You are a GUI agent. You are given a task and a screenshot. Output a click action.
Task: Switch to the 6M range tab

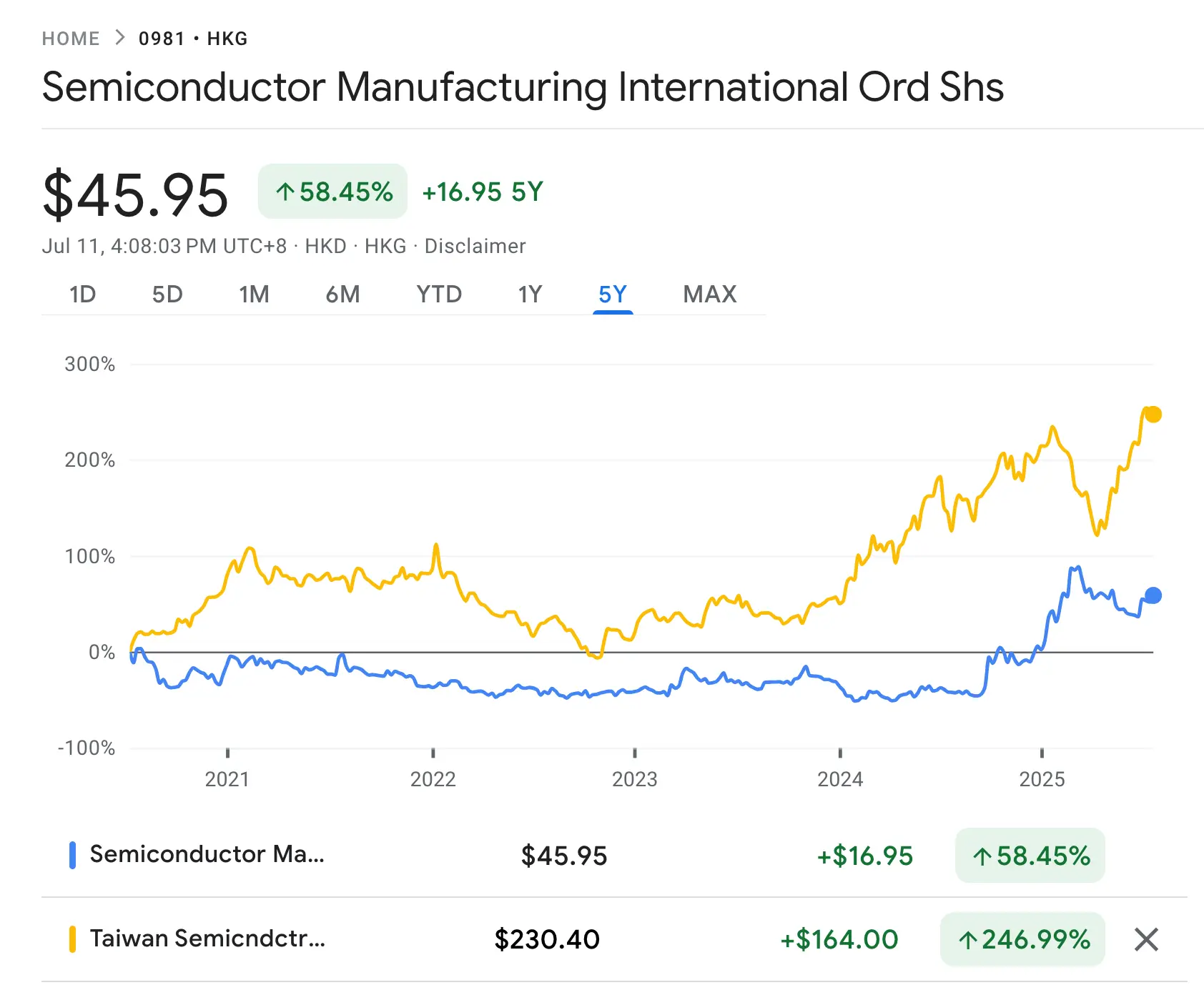[x=343, y=294]
